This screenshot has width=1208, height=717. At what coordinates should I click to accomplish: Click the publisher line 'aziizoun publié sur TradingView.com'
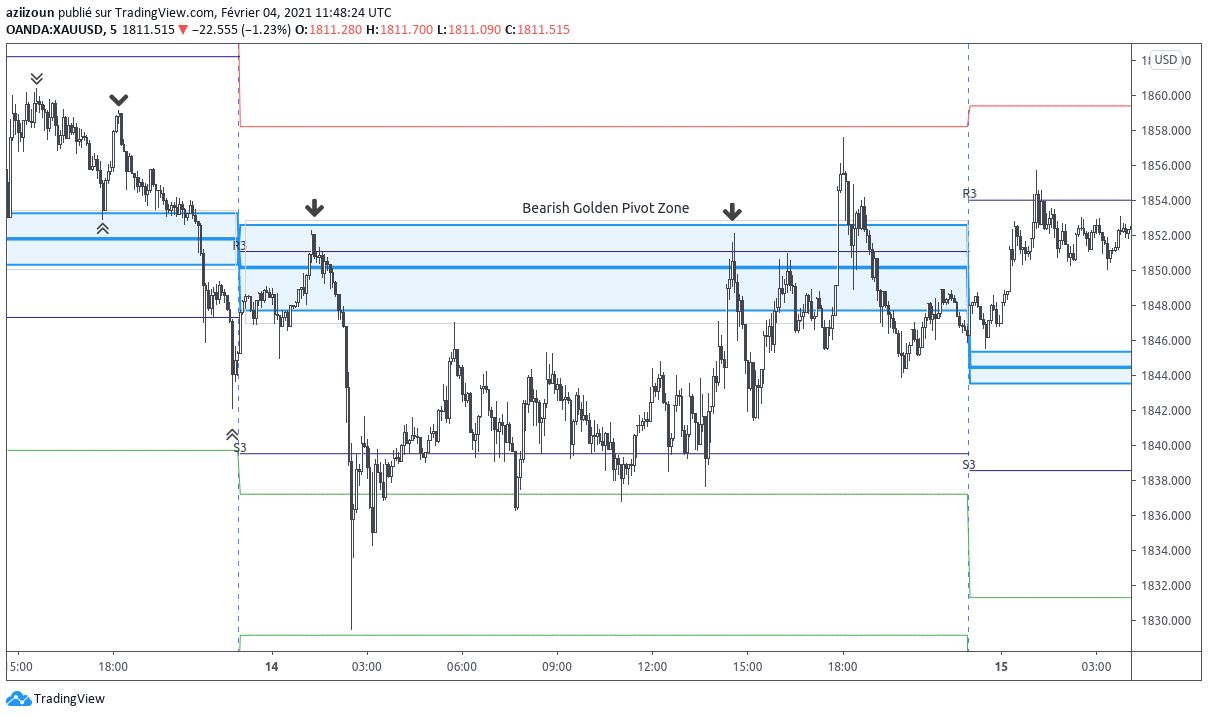pyautogui.click(x=110, y=12)
